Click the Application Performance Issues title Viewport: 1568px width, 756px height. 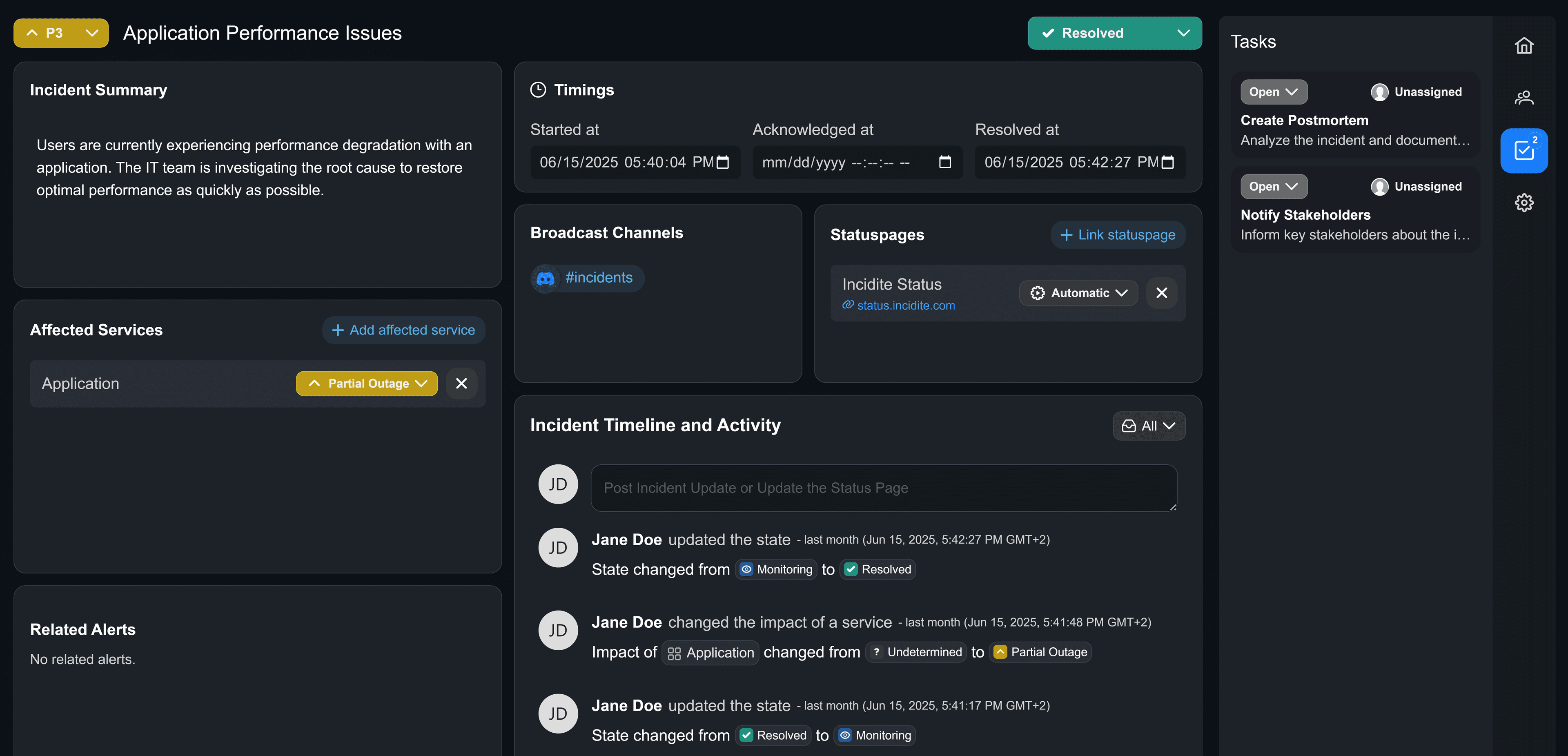pos(262,33)
